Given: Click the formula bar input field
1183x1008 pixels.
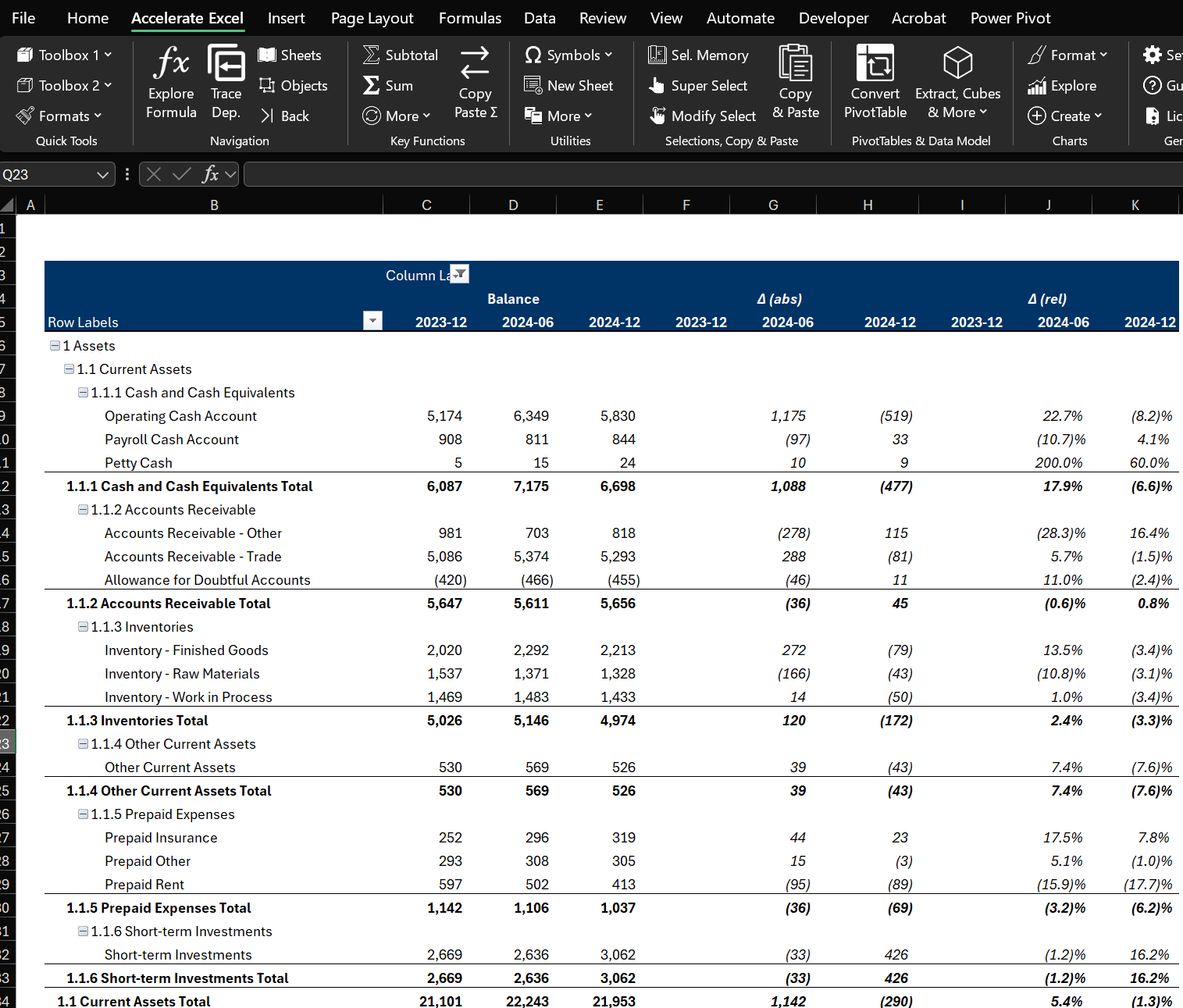Looking at the screenshot, I should pos(713,174).
